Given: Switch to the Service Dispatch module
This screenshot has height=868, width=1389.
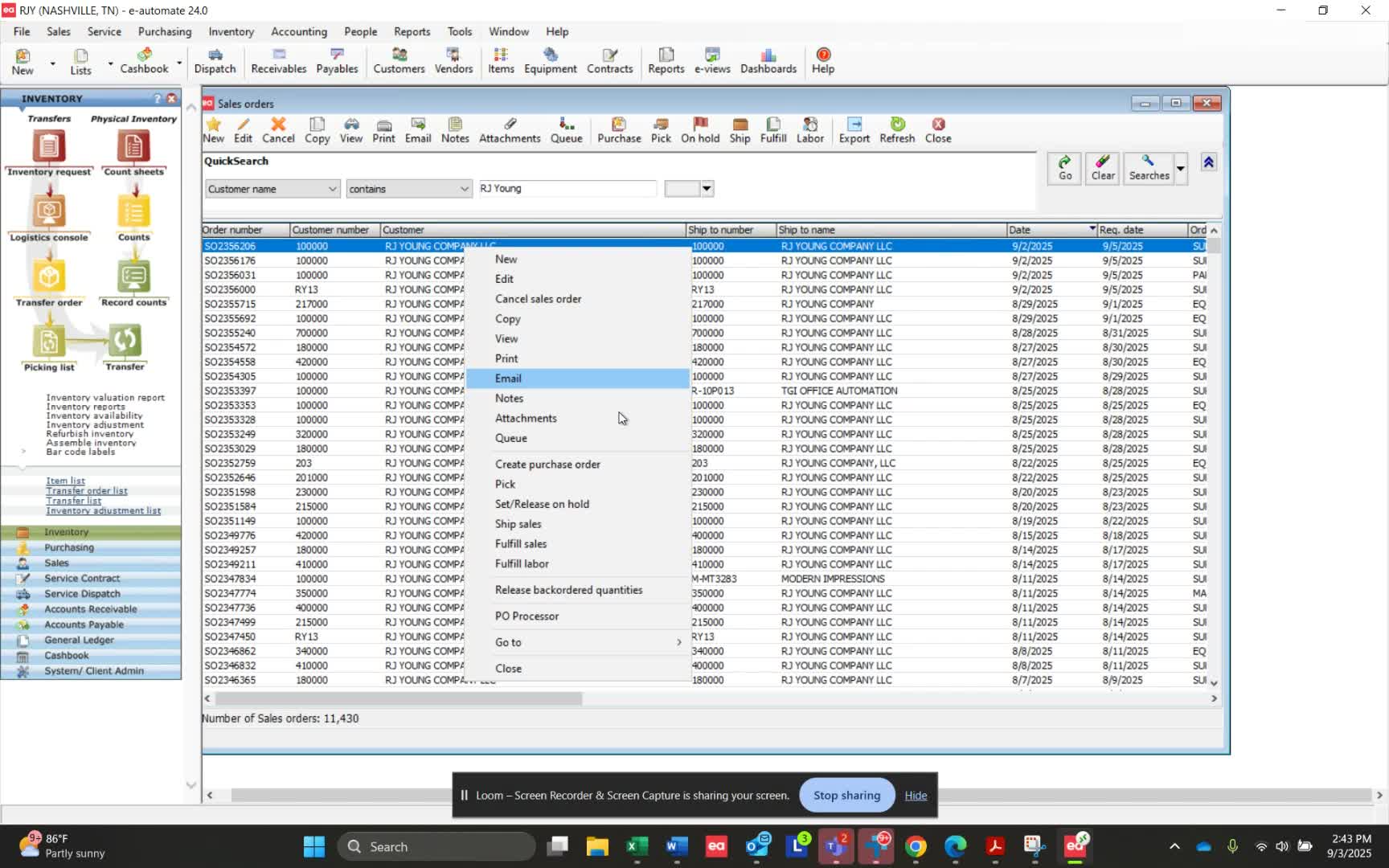Looking at the screenshot, I should pos(91,594).
